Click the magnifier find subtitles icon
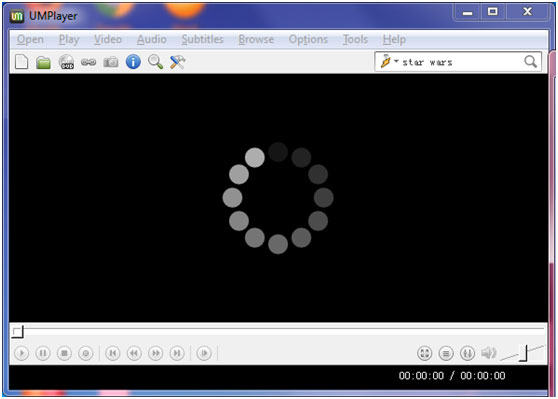This screenshot has width=558, height=399. pyautogui.click(x=156, y=62)
